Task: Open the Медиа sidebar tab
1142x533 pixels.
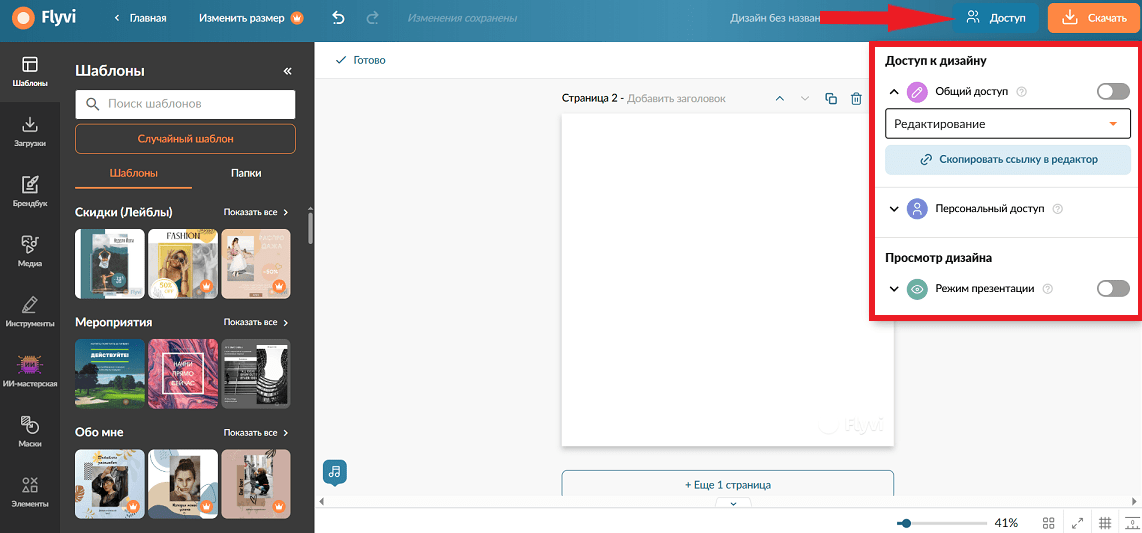Action: (30, 251)
